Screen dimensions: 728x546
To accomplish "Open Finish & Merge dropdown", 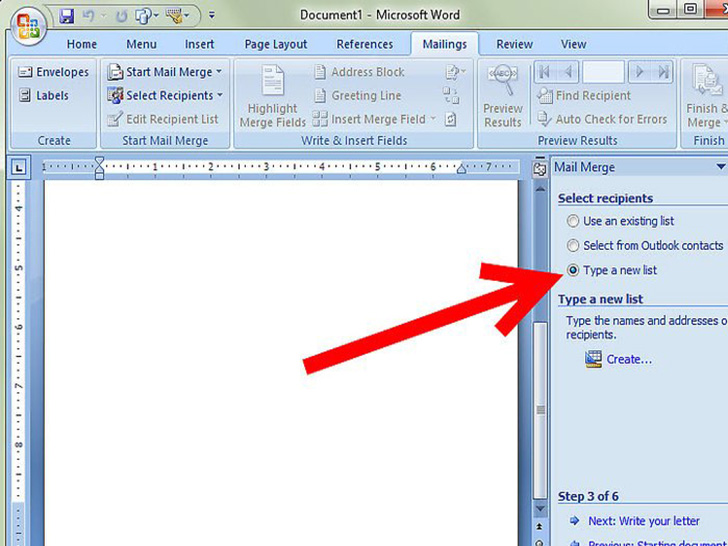I will [707, 96].
